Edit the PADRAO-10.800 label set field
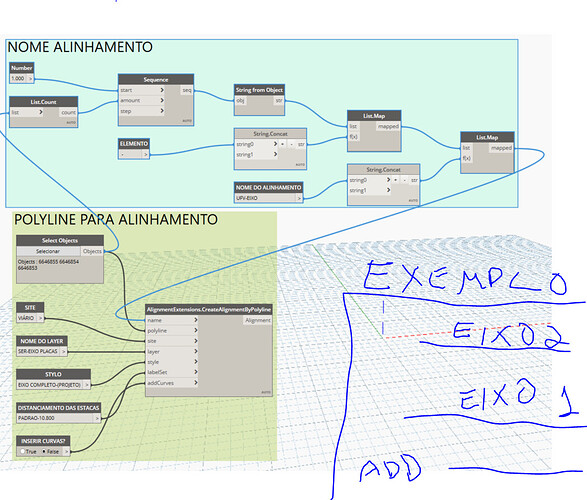The image size is (587, 500). pyautogui.click(x=55, y=418)
